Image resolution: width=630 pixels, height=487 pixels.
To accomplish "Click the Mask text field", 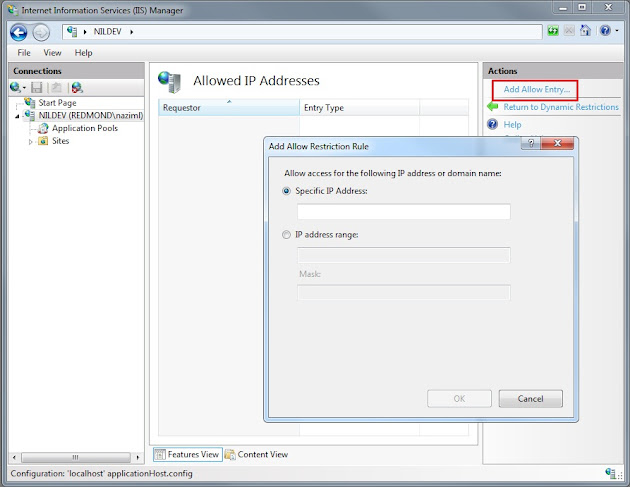I will 404,293.
